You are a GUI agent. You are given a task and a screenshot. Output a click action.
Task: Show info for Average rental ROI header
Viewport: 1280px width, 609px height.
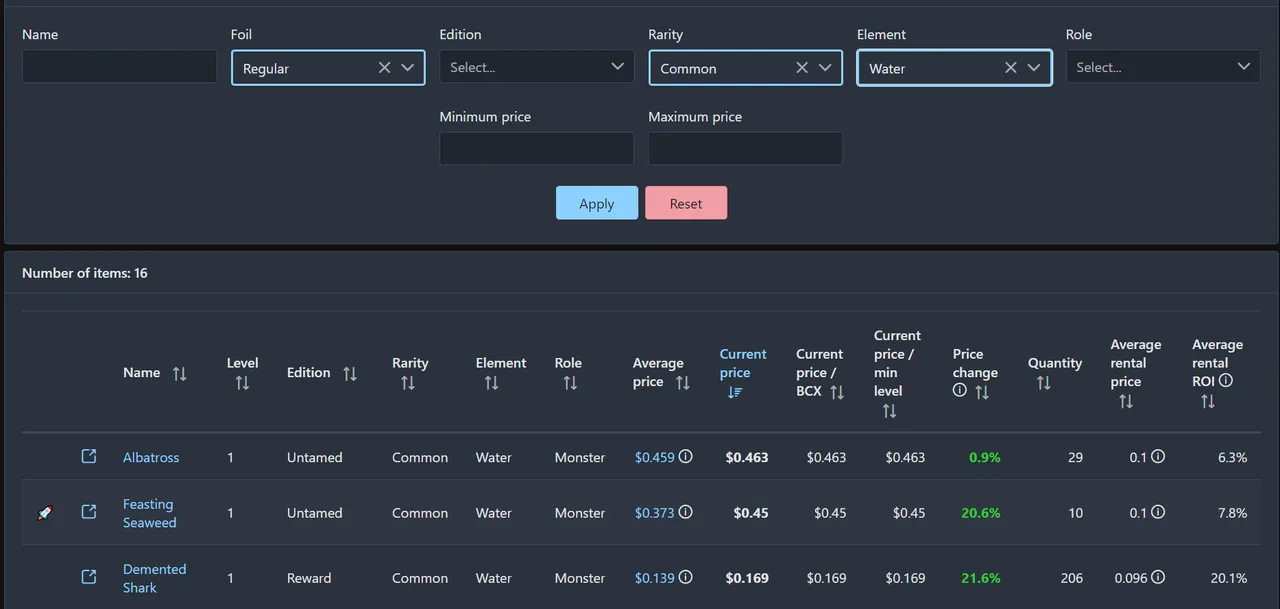tap(1226, 381)
